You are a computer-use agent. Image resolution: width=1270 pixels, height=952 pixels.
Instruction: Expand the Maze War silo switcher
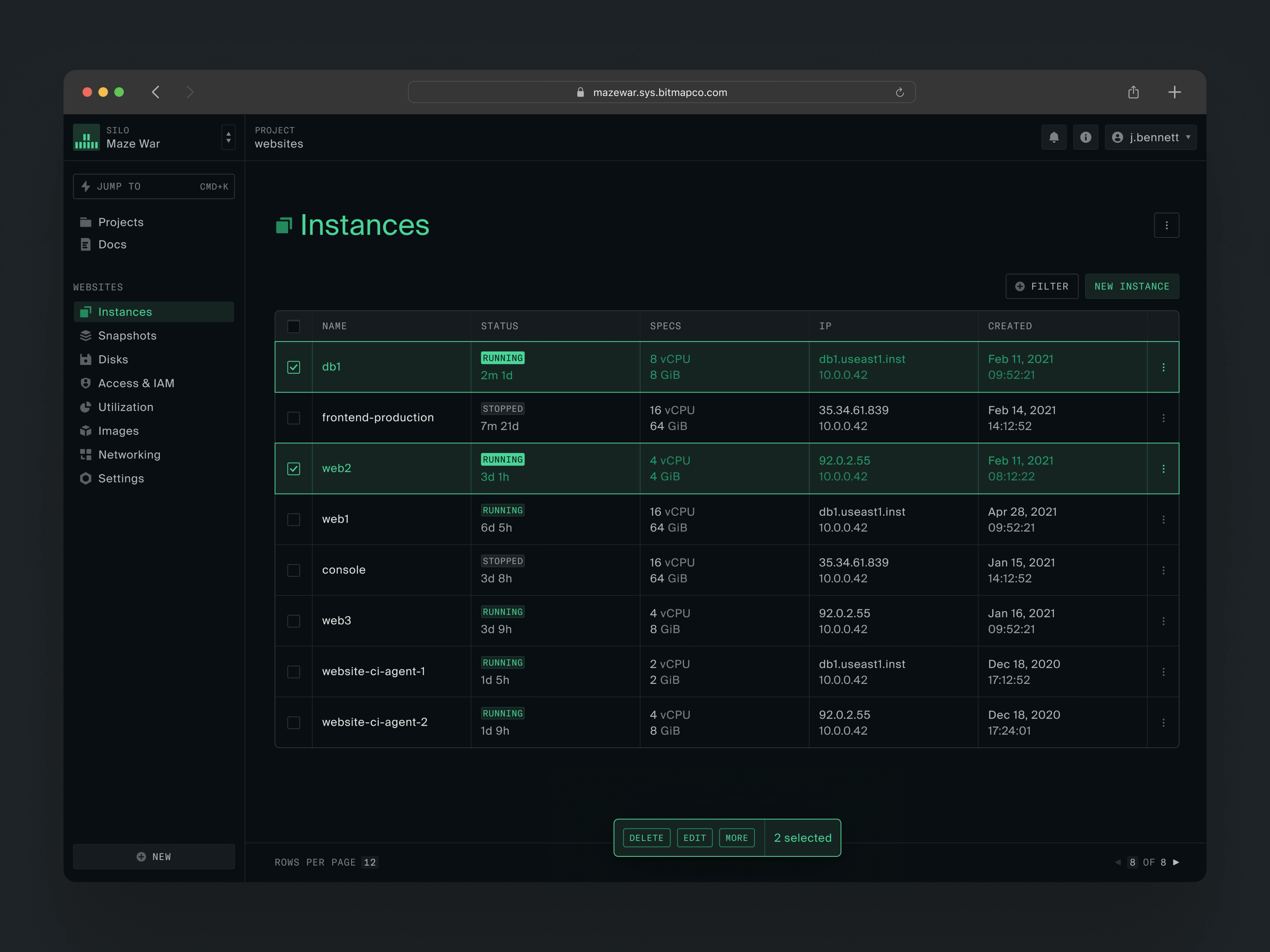[229, 137]
